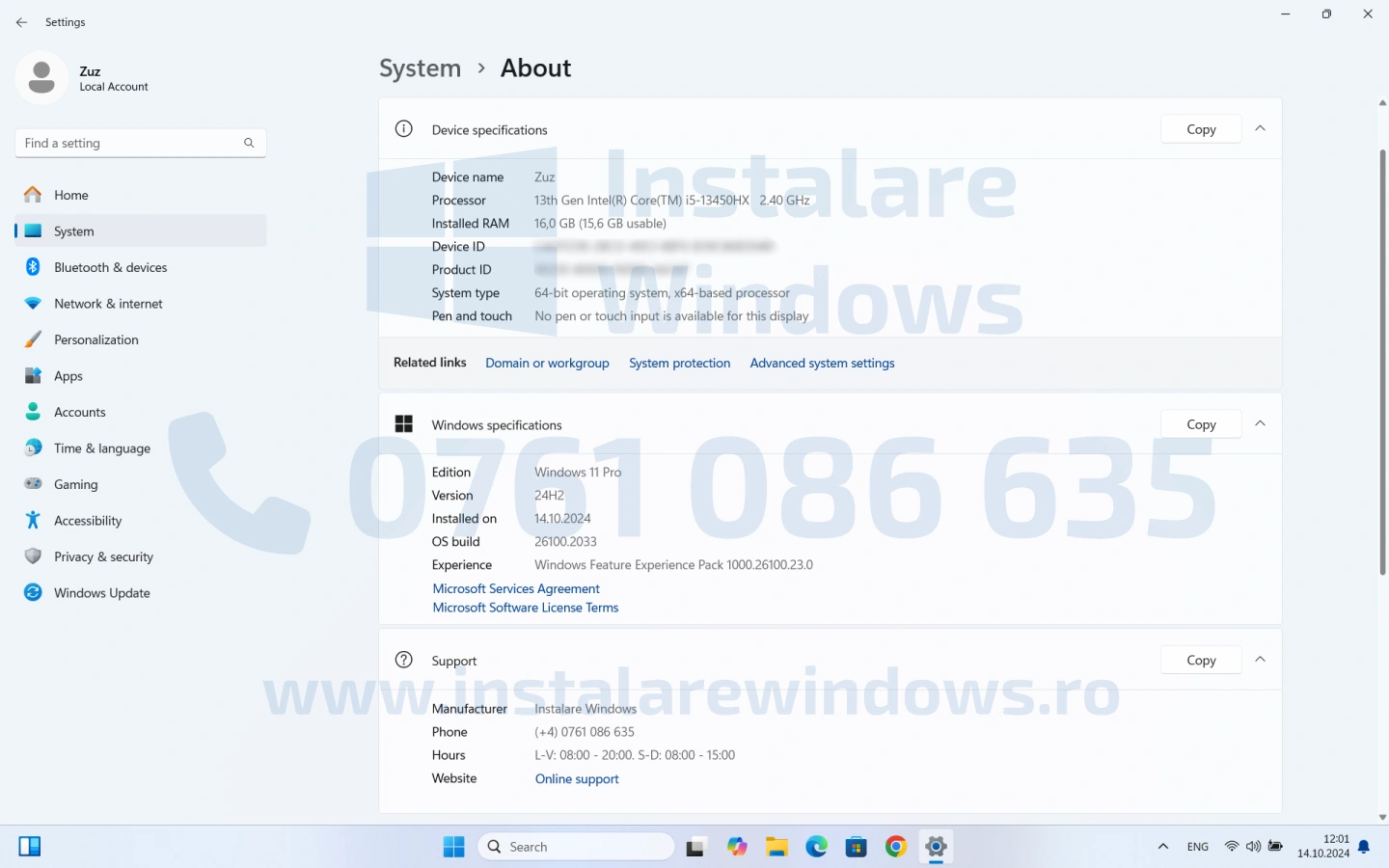Image resolution: width=1389 pixels, height=868 pixels.
Task: Open File Explorer from the taskbar
Action: tap(776, 847)
